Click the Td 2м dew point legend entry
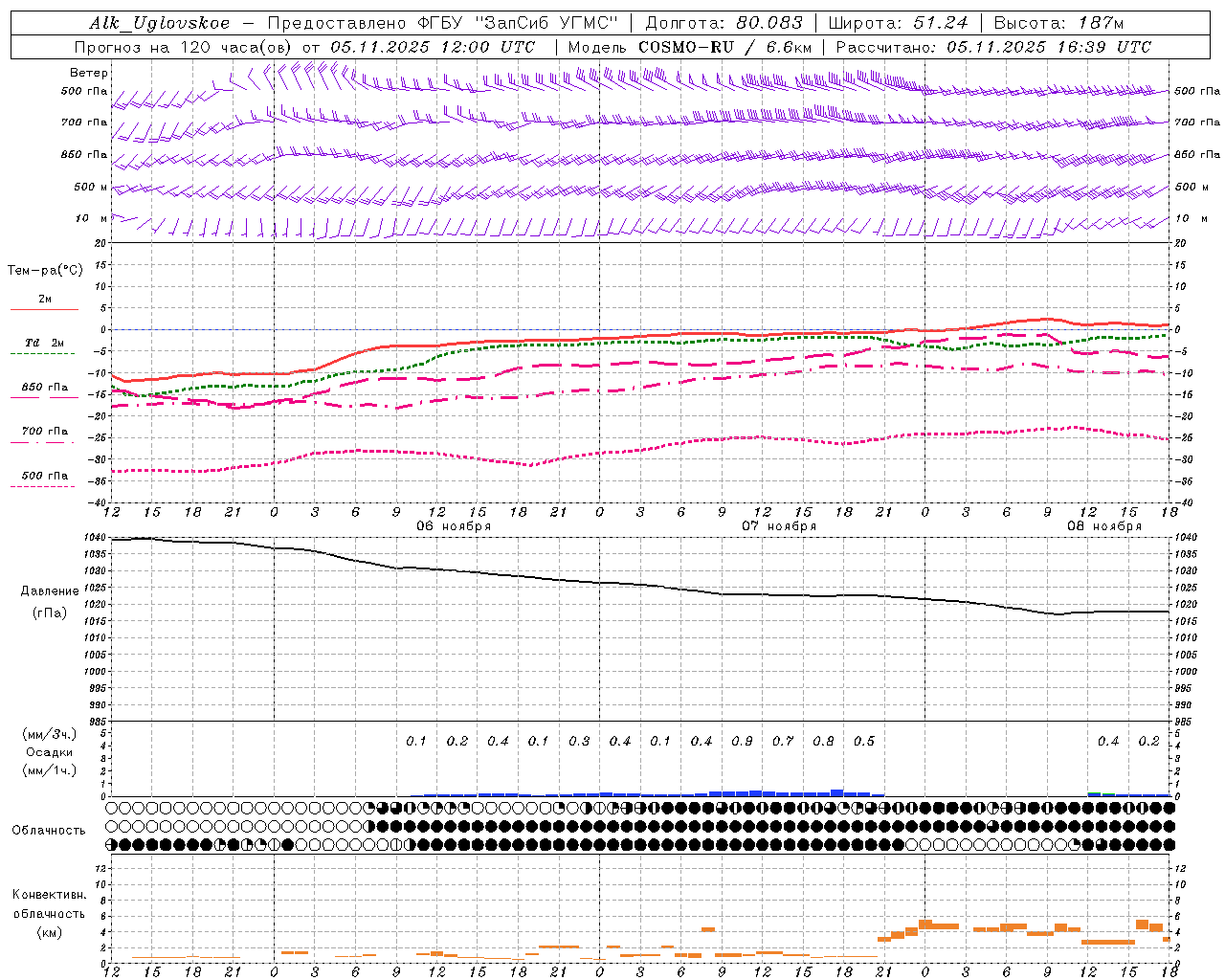This screenshot has width=1225, height=980. (x=44, y=343)
